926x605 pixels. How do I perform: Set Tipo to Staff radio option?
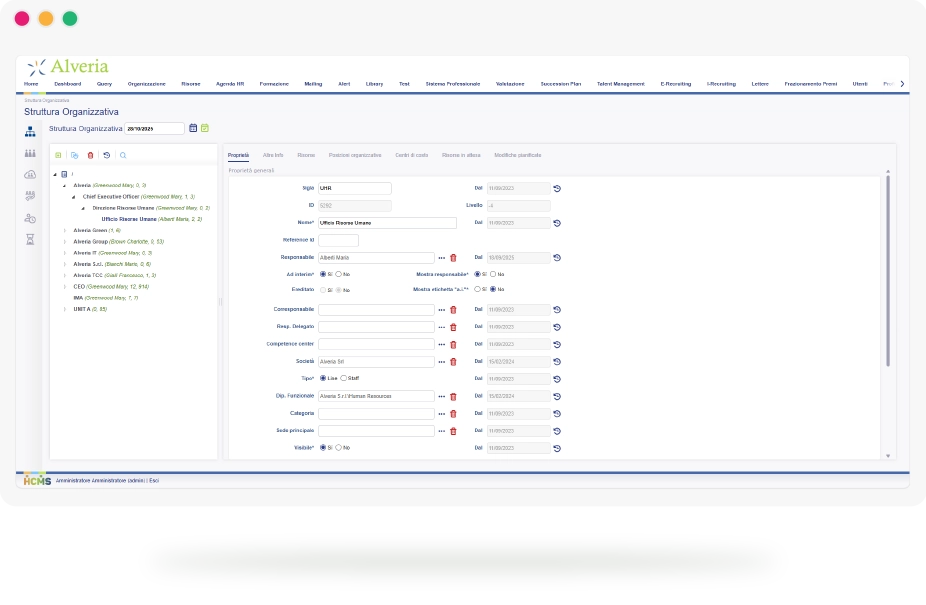343,378
